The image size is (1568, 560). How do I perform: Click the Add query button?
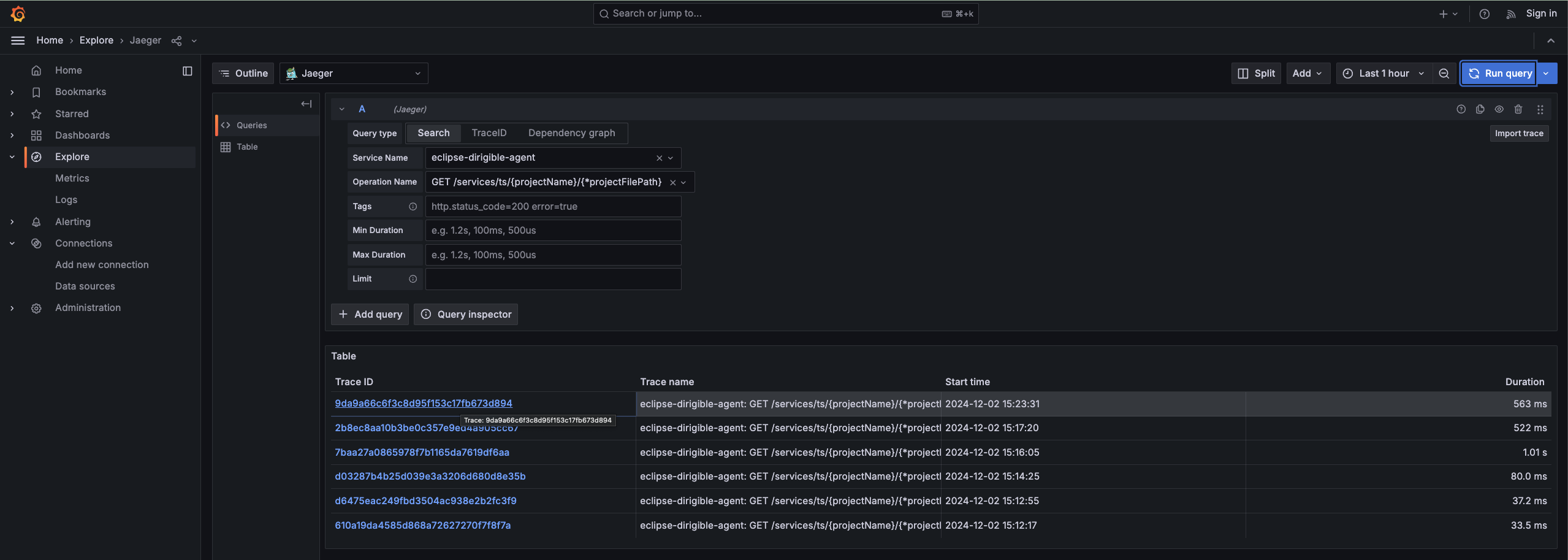click(x=370, y=315)
